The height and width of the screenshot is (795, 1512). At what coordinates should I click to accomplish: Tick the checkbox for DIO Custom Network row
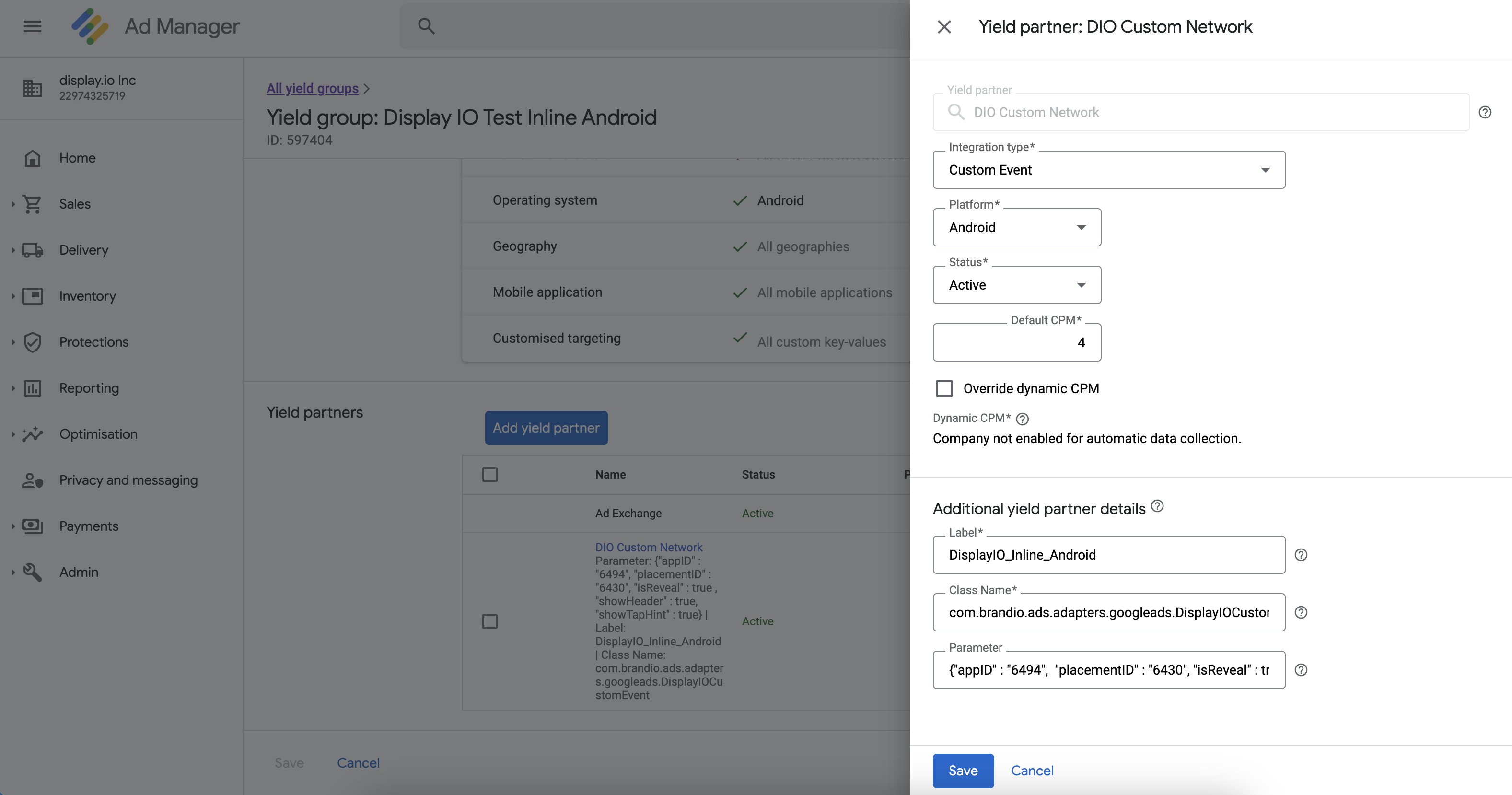pos(489,621)
